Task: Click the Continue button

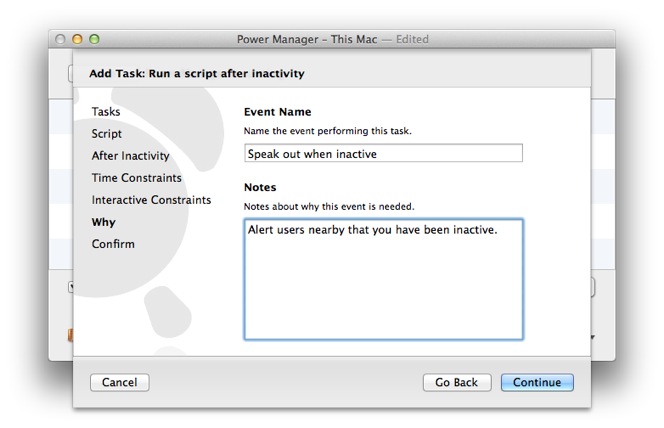Action: [537, 382]
